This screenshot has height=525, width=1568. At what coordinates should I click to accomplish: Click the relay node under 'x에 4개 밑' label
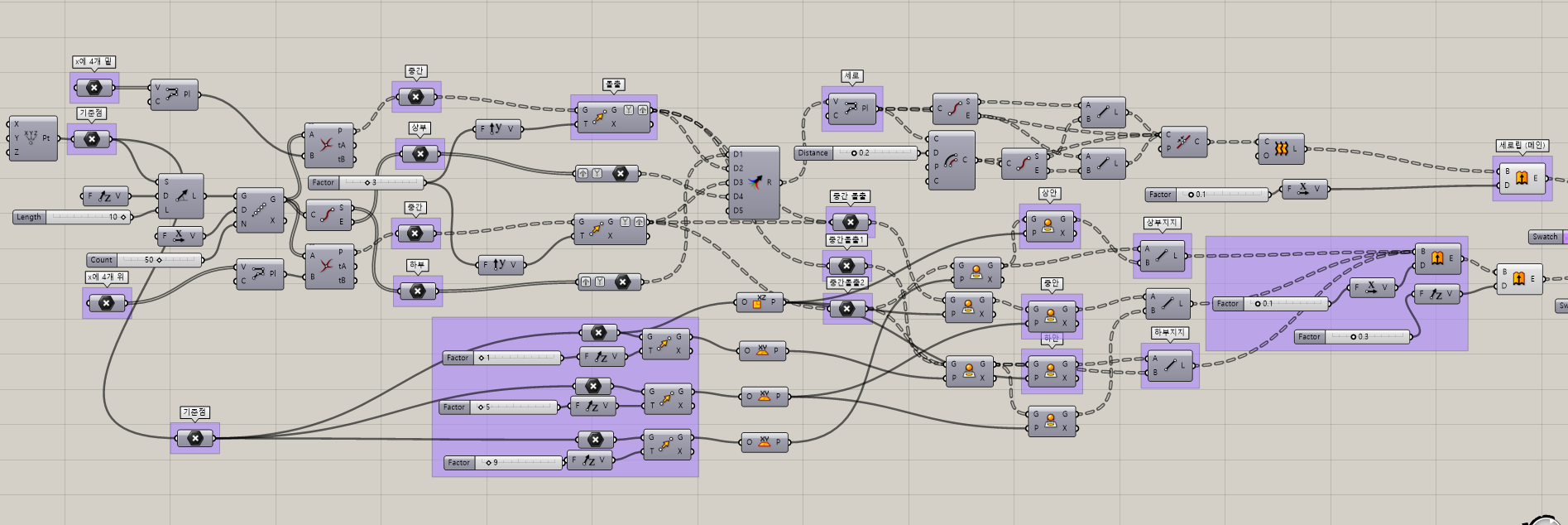click(x=94, y=88)
